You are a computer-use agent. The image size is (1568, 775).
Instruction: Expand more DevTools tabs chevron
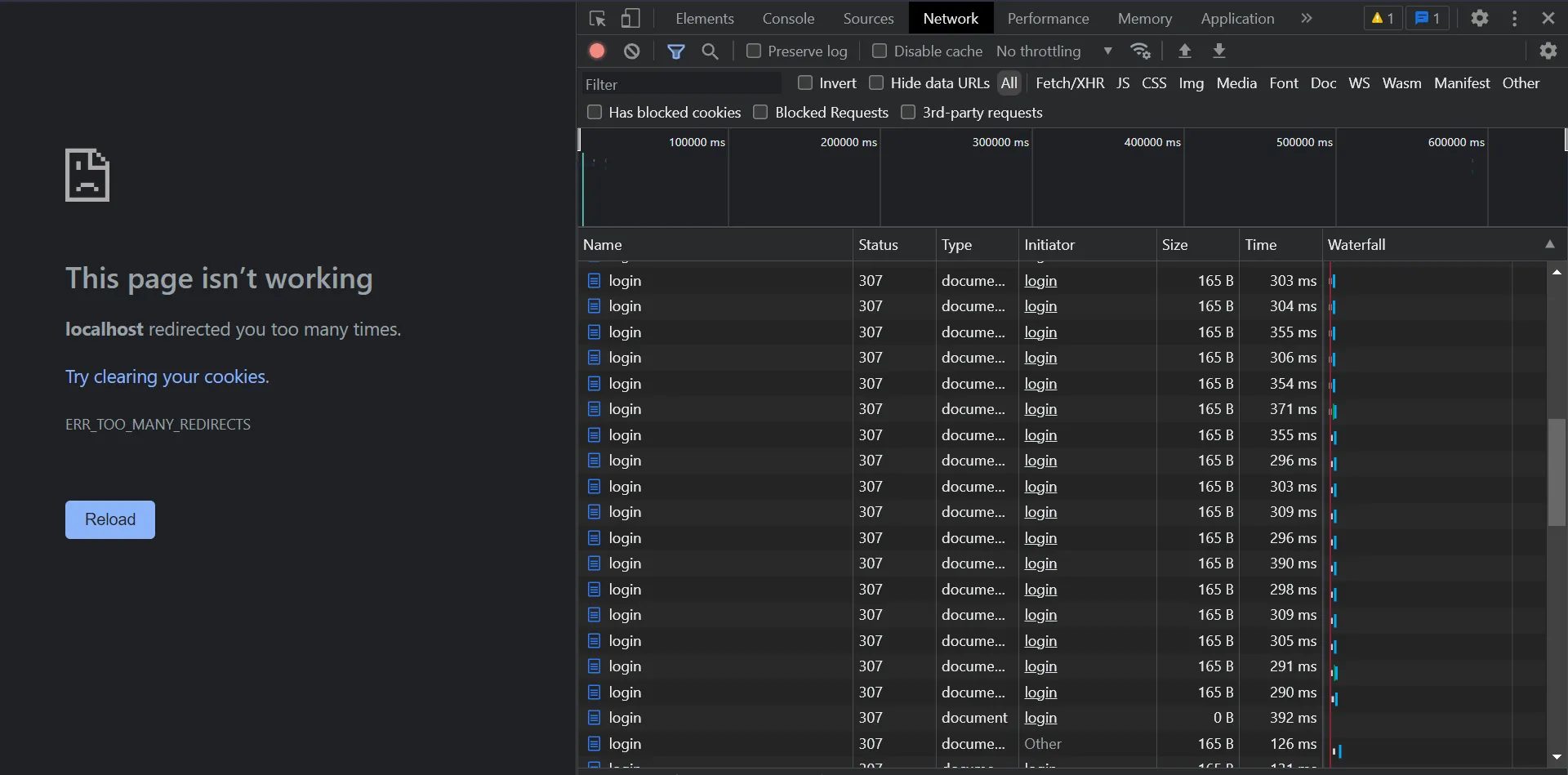point(1306,18)
